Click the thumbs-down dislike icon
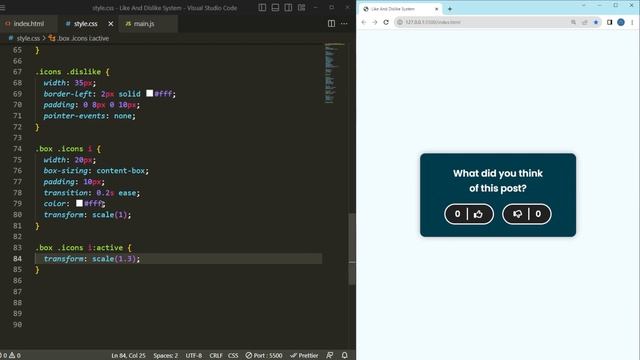 click(x=518, y=214)
